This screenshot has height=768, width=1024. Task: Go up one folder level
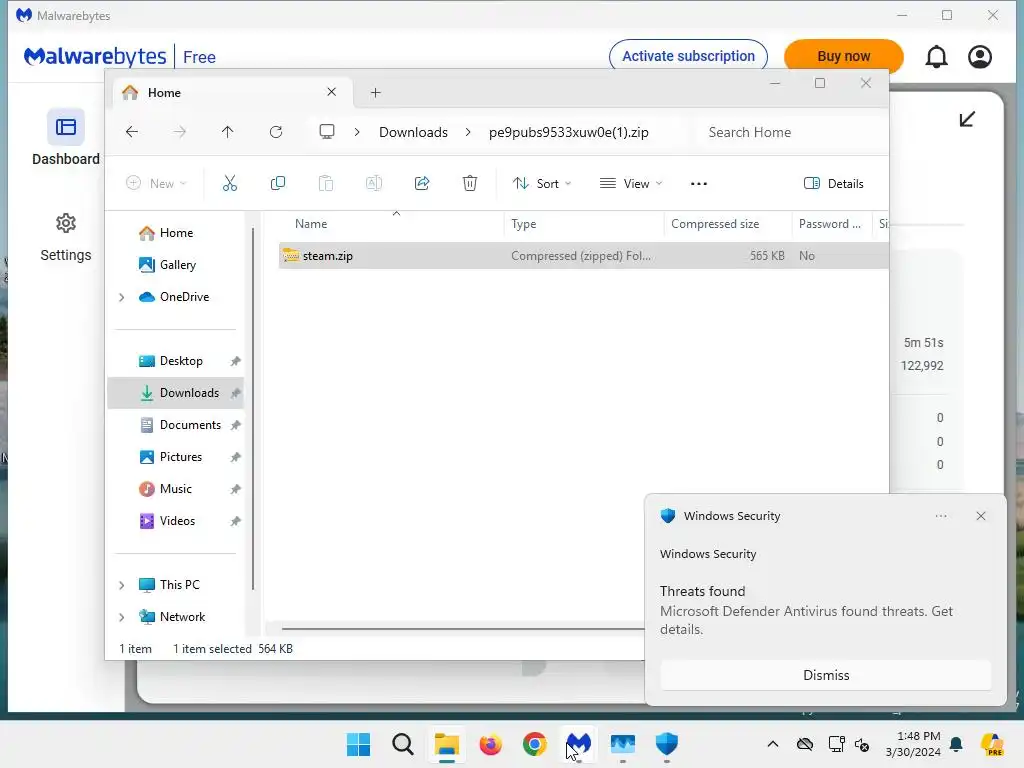(x=227, y=132)
